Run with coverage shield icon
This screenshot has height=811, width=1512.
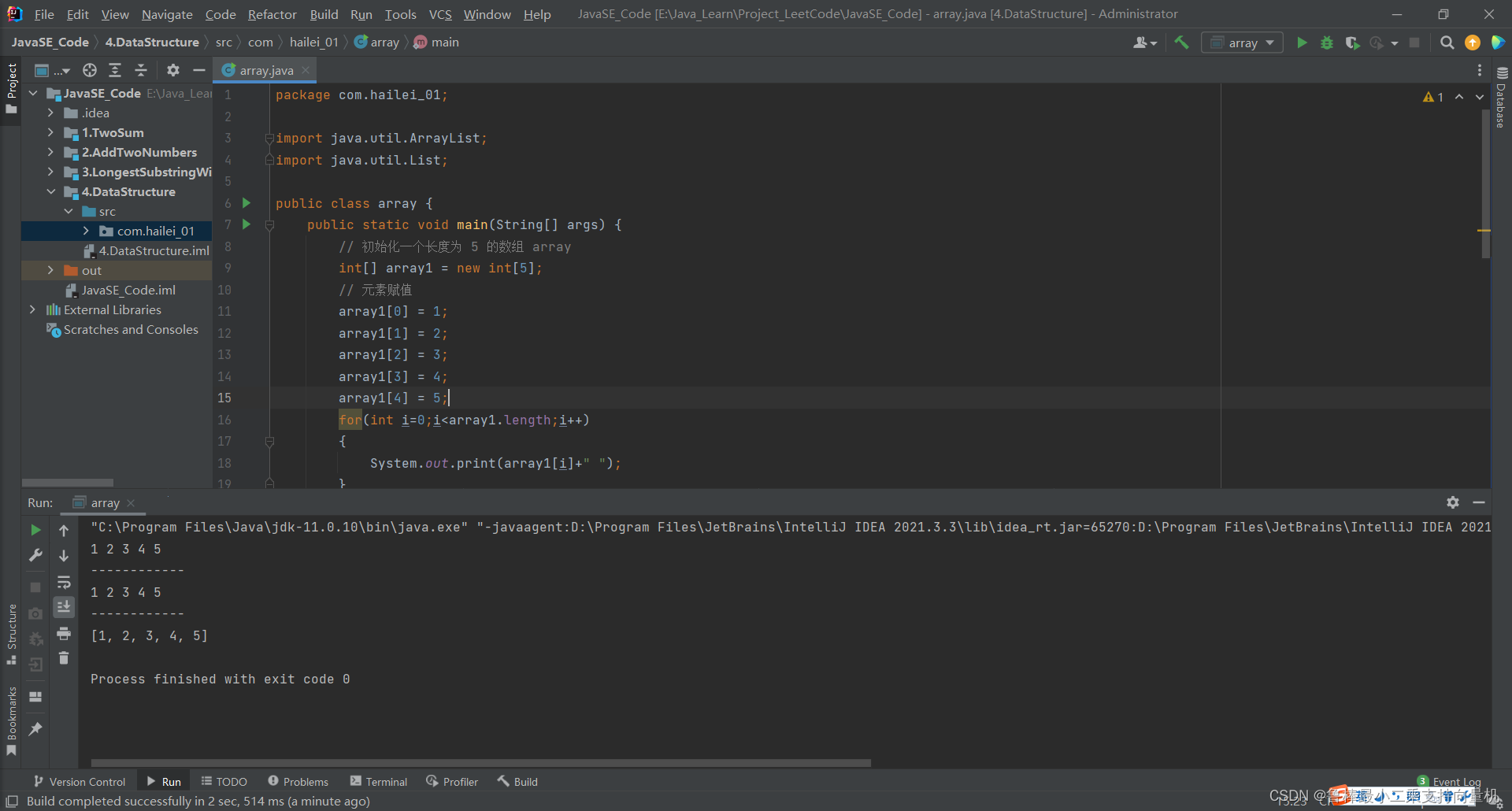(x=1352, y=43)
